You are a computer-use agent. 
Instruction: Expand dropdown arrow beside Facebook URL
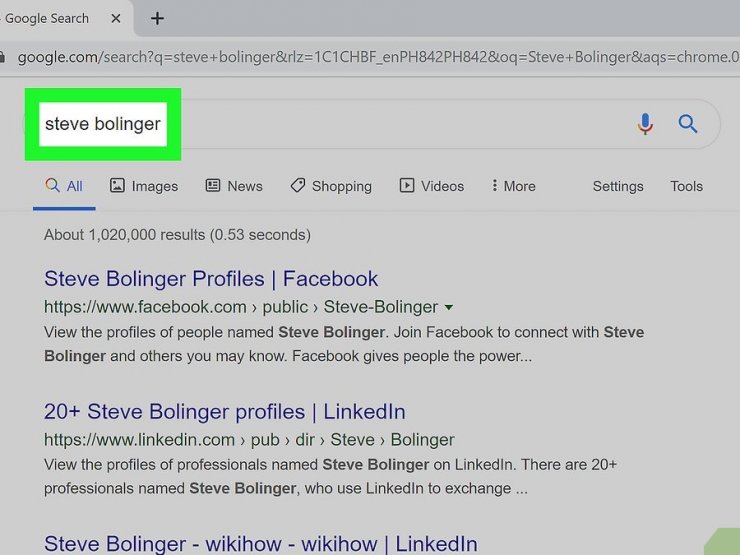pos(449,308)
